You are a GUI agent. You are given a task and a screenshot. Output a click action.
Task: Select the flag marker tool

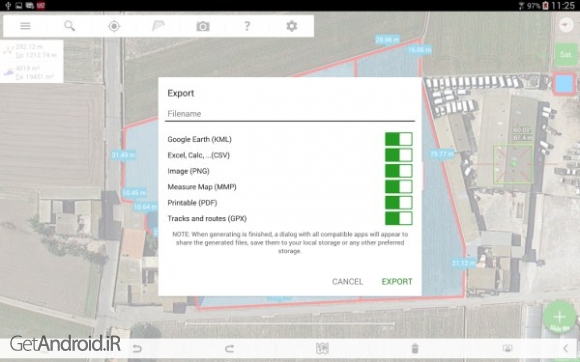tap(158, 26)
